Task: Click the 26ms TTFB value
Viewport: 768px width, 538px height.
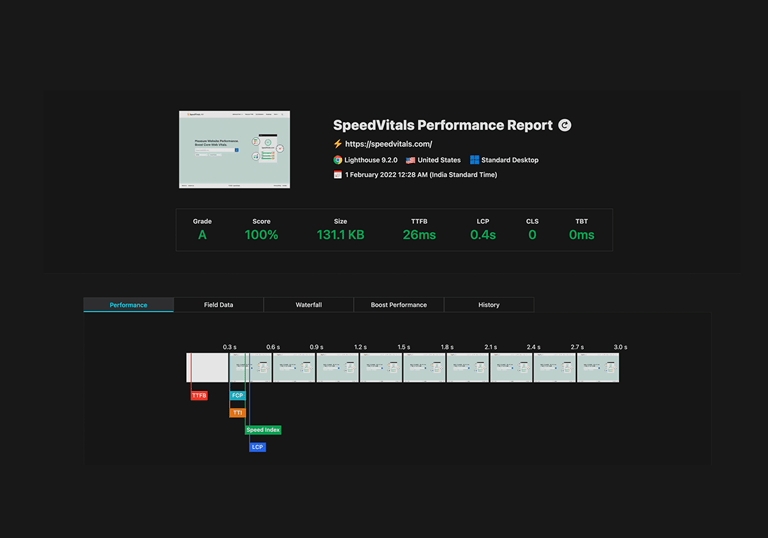Action: [419, 235]
